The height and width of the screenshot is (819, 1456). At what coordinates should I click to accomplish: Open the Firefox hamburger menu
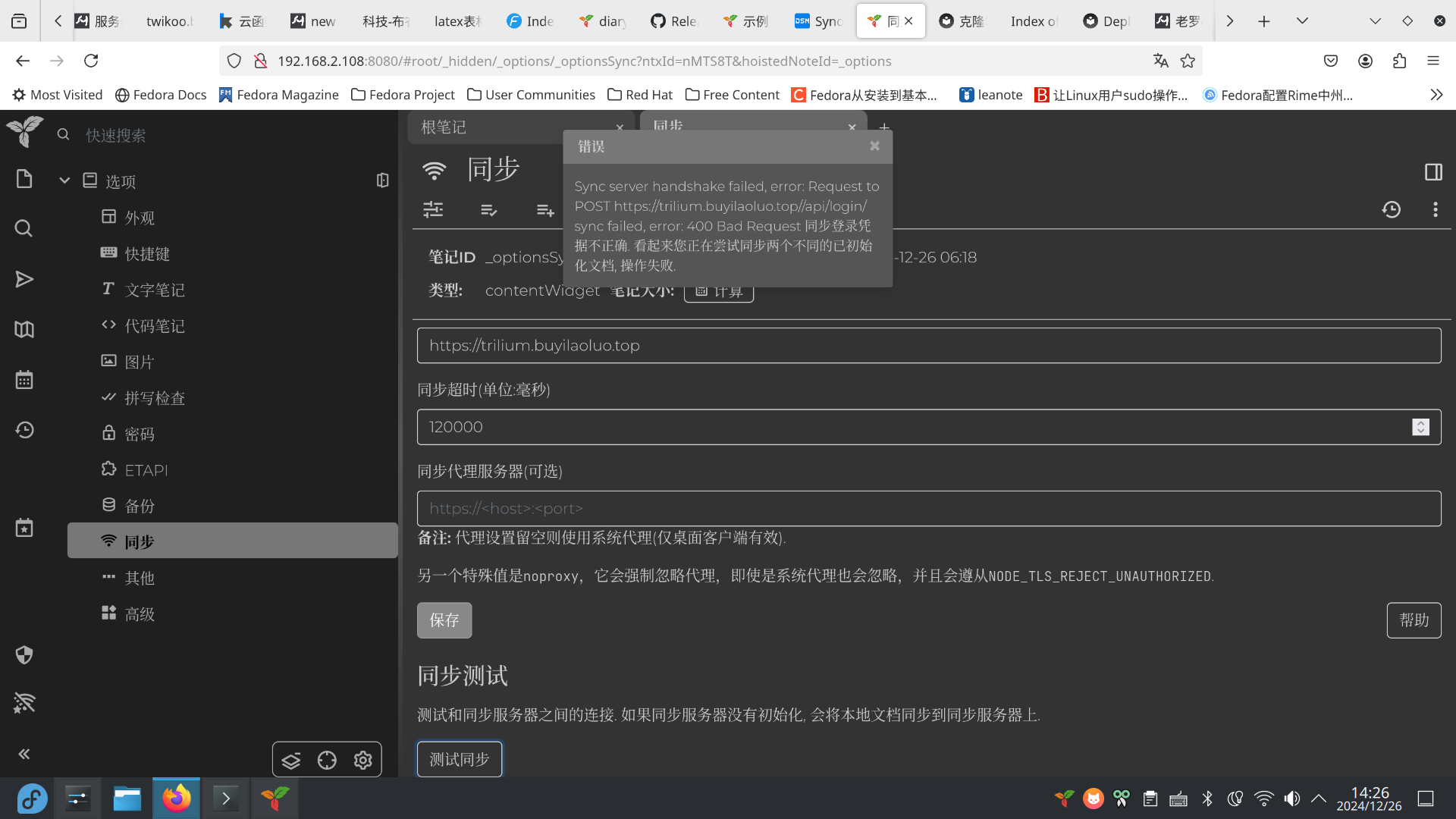click(1433, 61)
